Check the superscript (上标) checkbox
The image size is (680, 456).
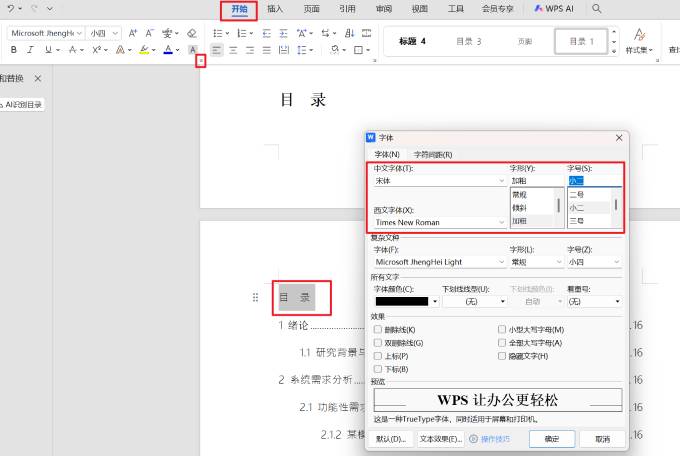[x=378, y=356]
